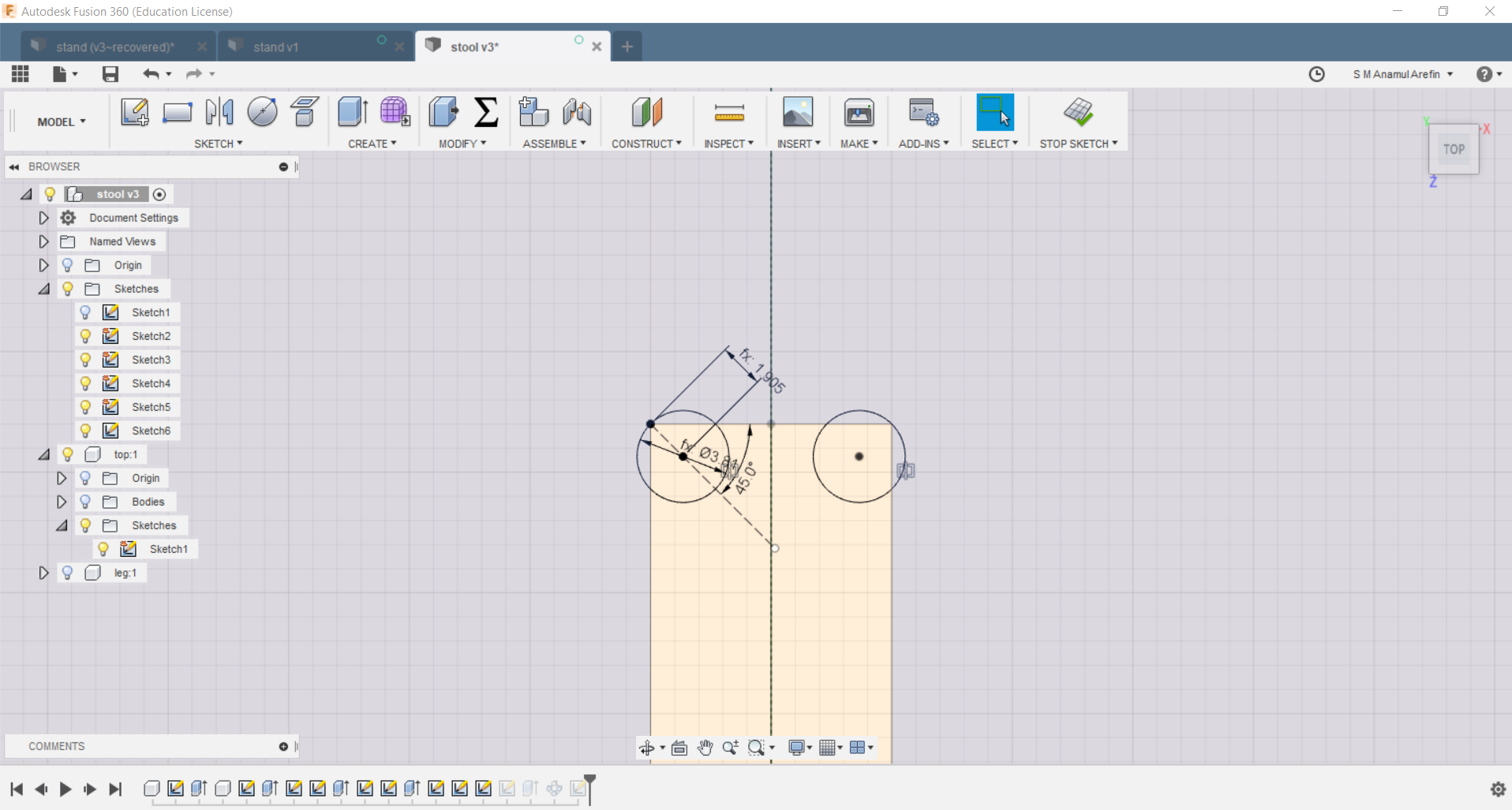This screenshot has width=1512, height=810.
Task: Open the Make 3D Print tool
Action: click(859, 112)
